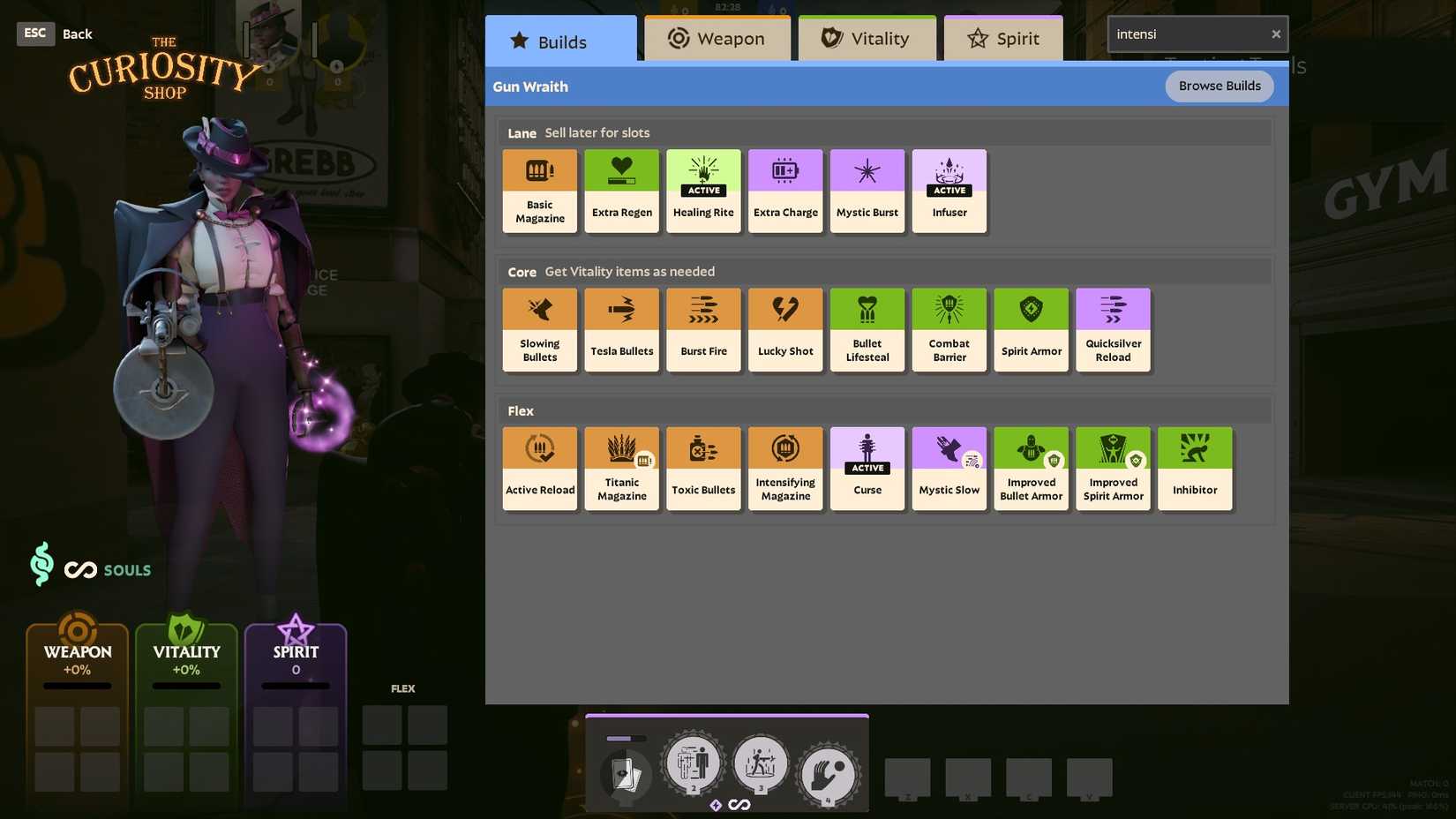Pick the Healing Rite active item
1456x819 pixels.
(x=703, y=191)
